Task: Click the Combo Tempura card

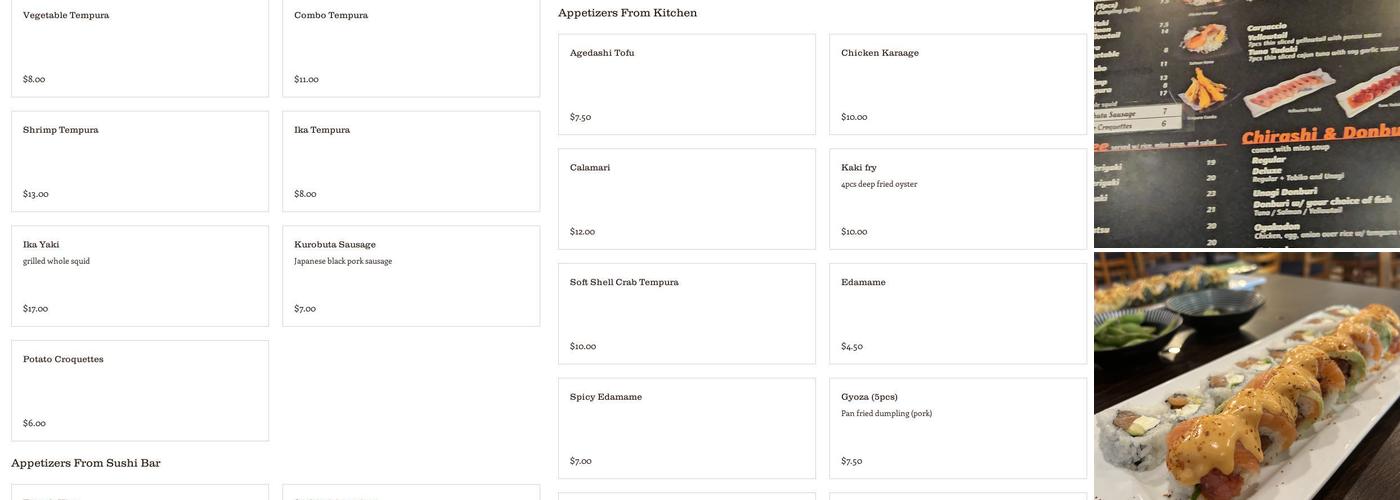Action: point(411,47)
